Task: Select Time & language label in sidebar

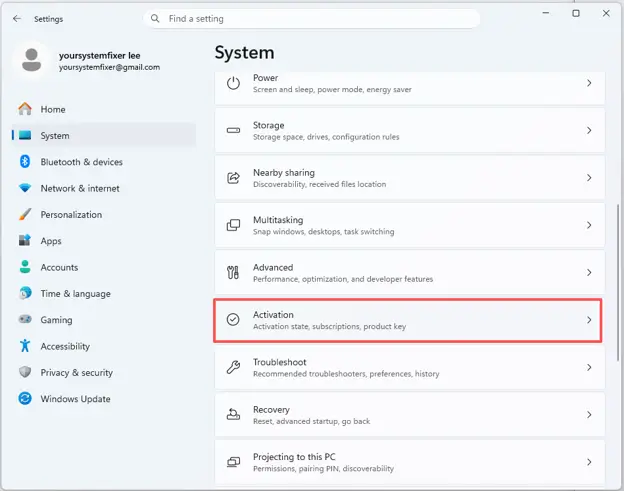Action: (x=76, y=294)
